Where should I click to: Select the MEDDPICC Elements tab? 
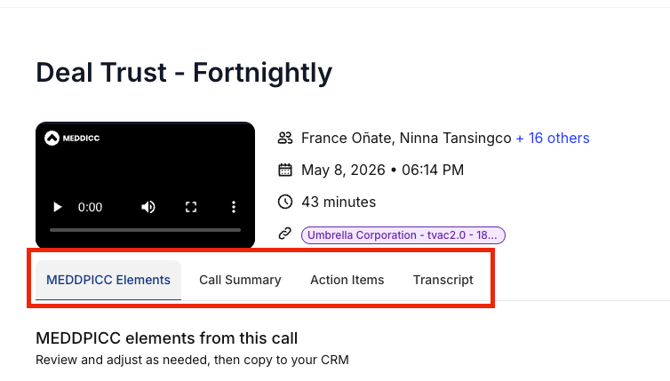click(108, 280)
